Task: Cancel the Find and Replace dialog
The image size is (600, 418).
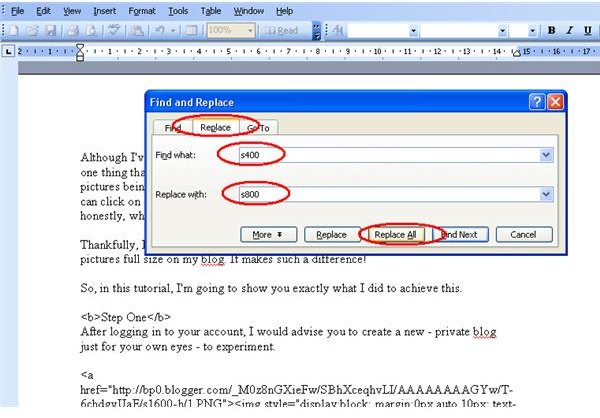Action: pyautogui.click(x=524, y=235)
